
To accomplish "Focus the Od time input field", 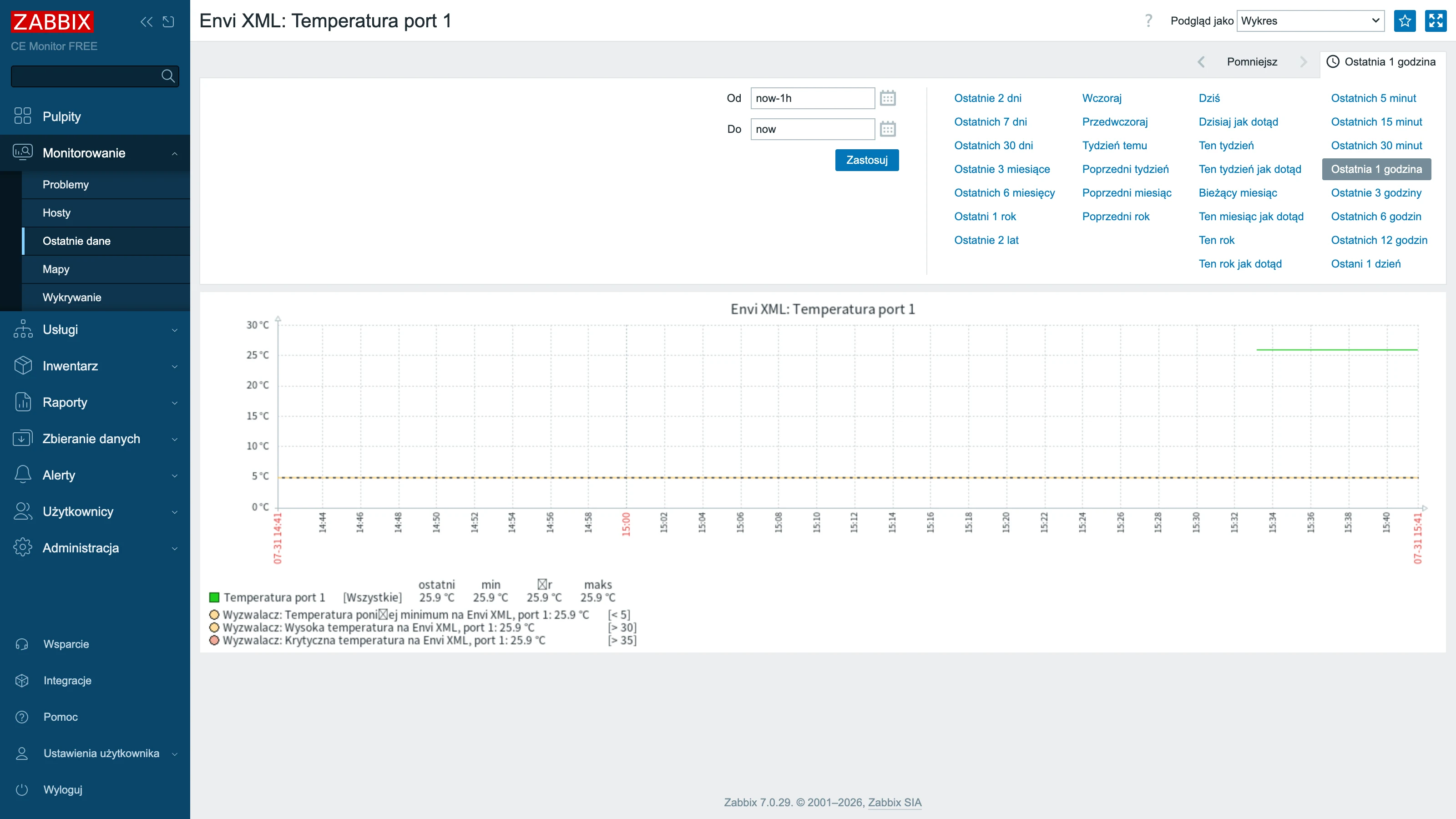I will click(812, 98).
